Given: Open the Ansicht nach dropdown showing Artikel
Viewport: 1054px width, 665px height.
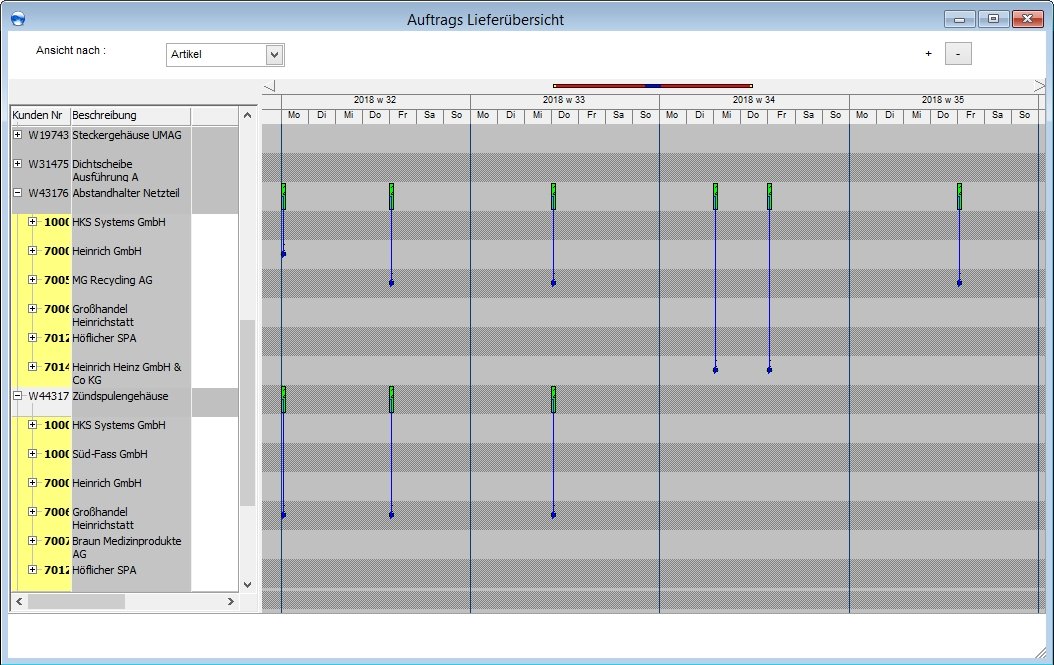Looking at the screenshot, I should (x=225, y=54).
